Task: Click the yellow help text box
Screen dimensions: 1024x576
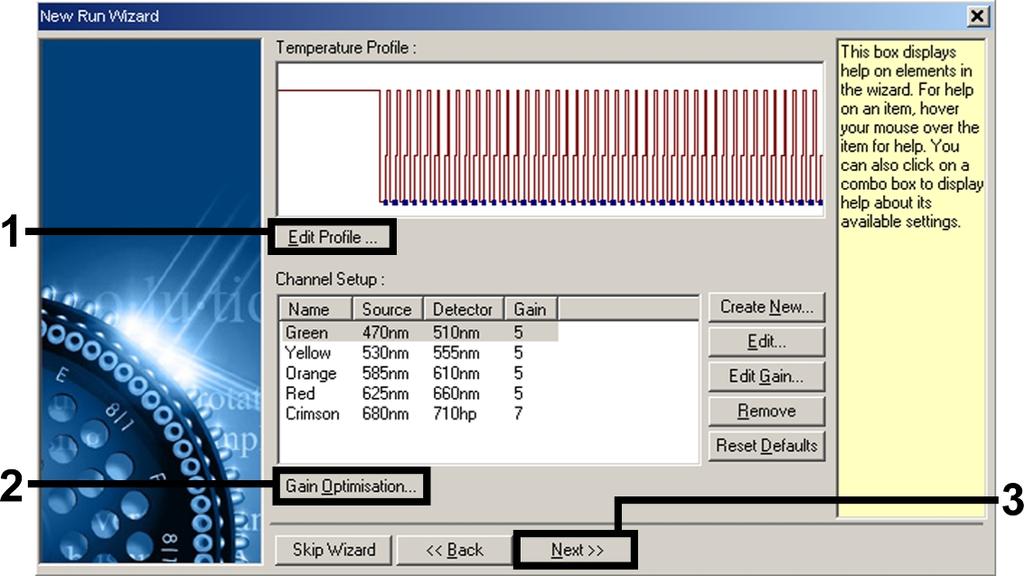Action: pyautogui.click(x=911, y=278)
